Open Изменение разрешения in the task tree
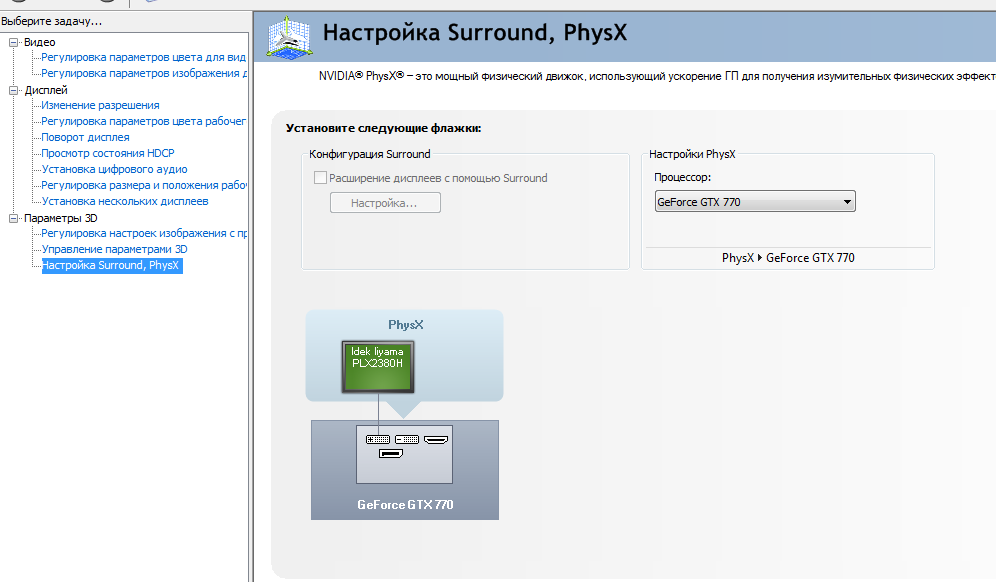Screen dimensions: 996x582 pos(100,105)
